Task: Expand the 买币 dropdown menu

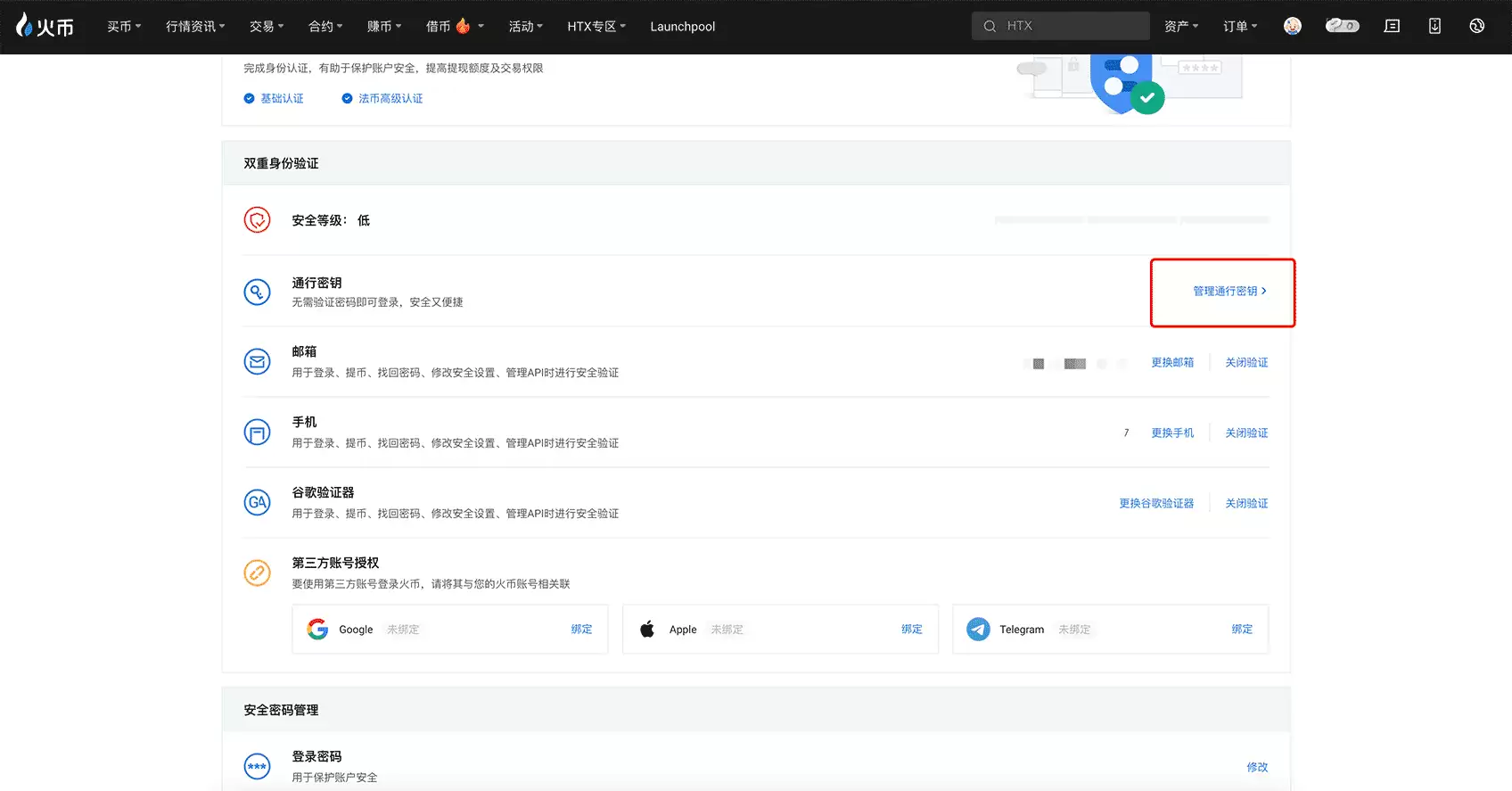Action: point(124,27)
